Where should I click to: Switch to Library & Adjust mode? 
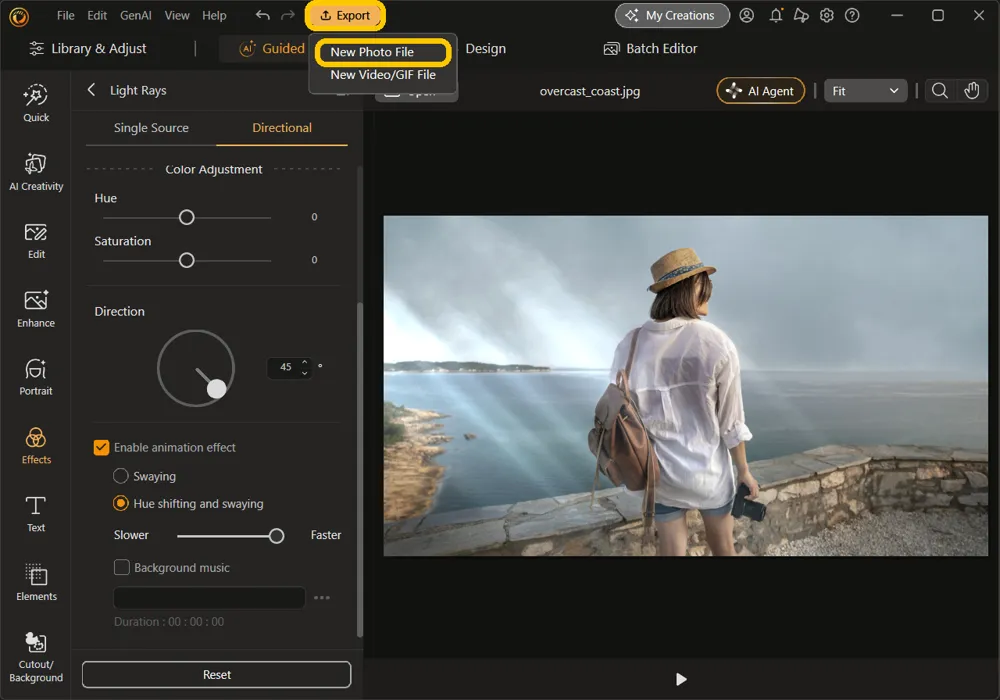[88, 48]
